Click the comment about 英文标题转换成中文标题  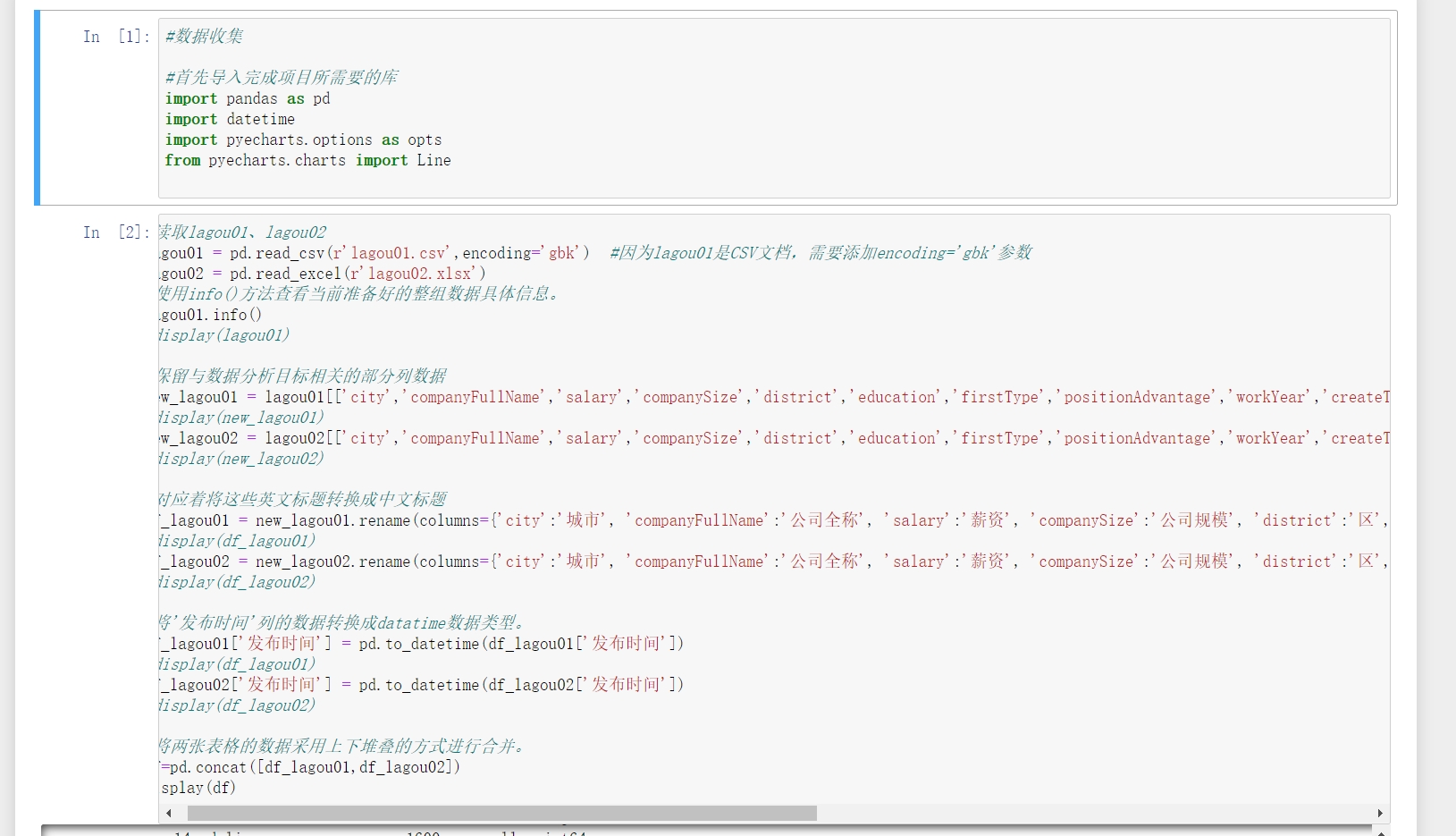(303, 500)
